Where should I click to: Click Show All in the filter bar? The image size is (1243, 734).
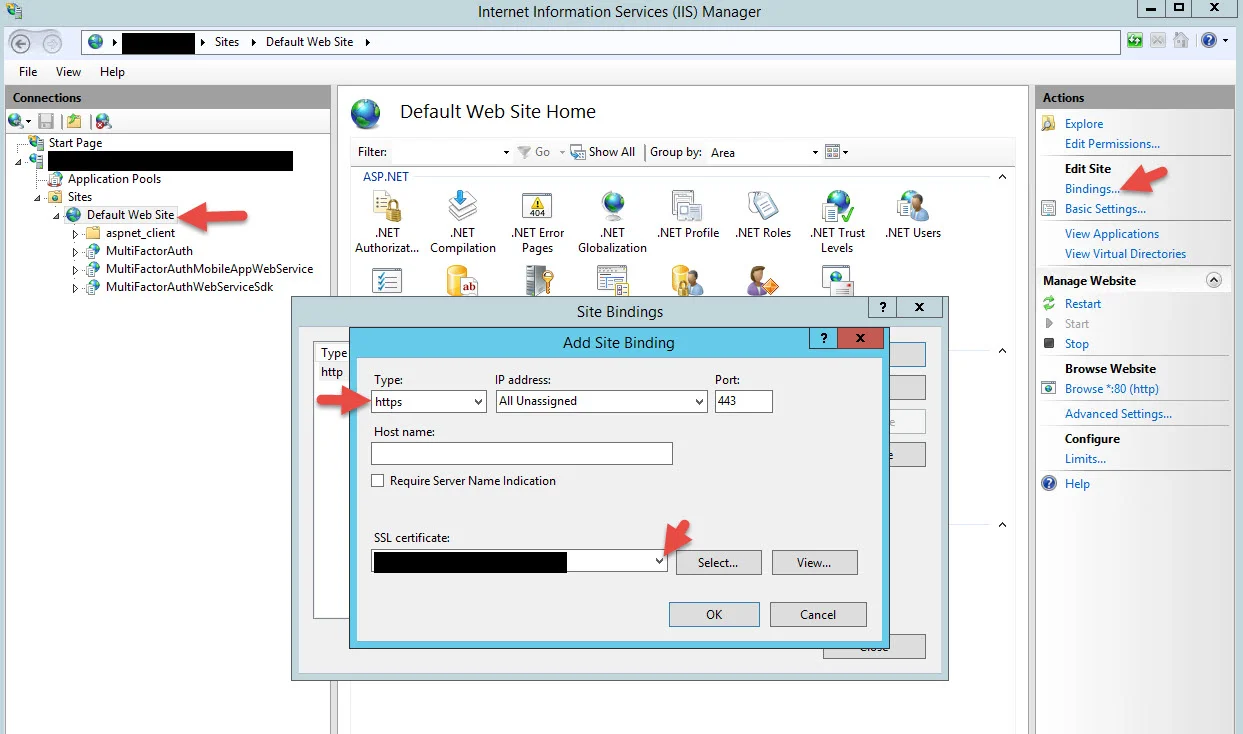pyautogui.click(x=603, y=152)
